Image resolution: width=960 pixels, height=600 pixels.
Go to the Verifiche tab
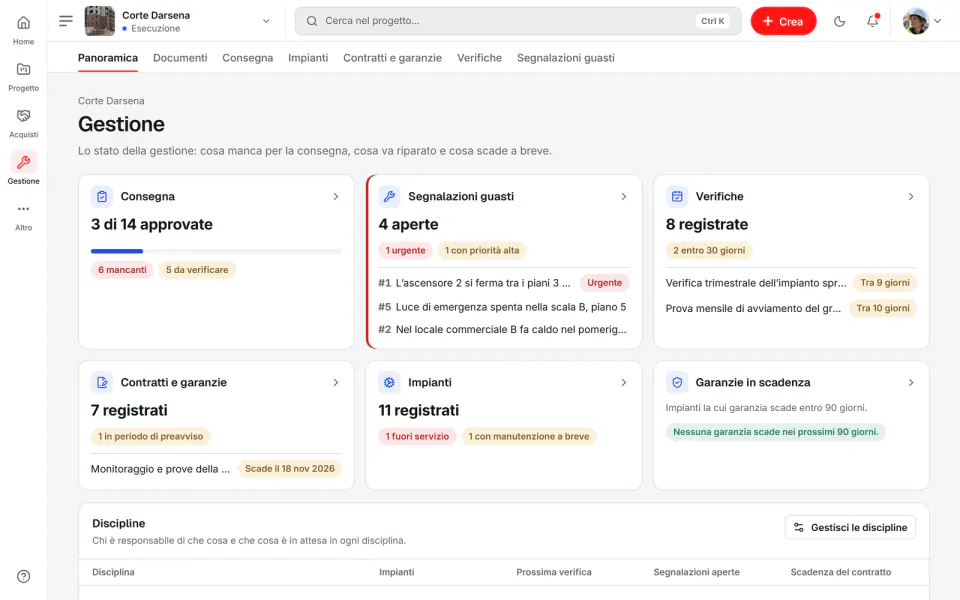pos(479,58)
